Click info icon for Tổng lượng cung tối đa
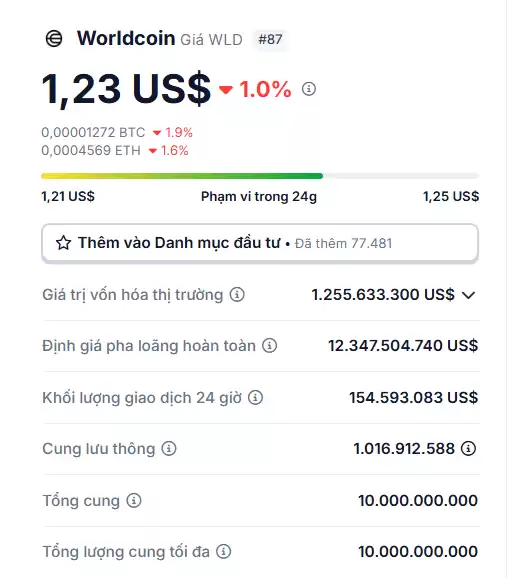This screenshot has width=514, height=578. pos(223,552)
